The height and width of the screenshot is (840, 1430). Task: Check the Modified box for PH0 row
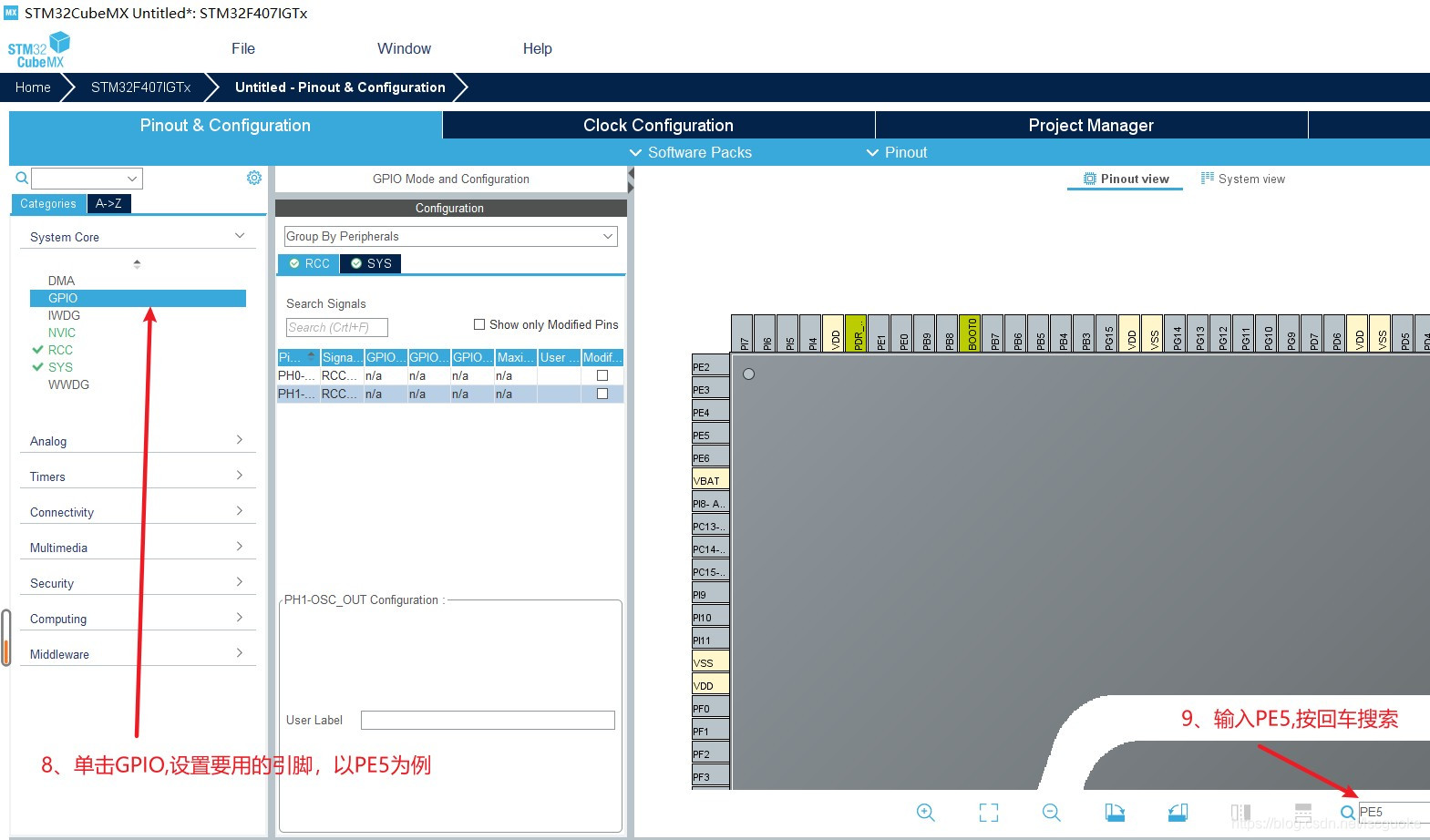(602, 375)
